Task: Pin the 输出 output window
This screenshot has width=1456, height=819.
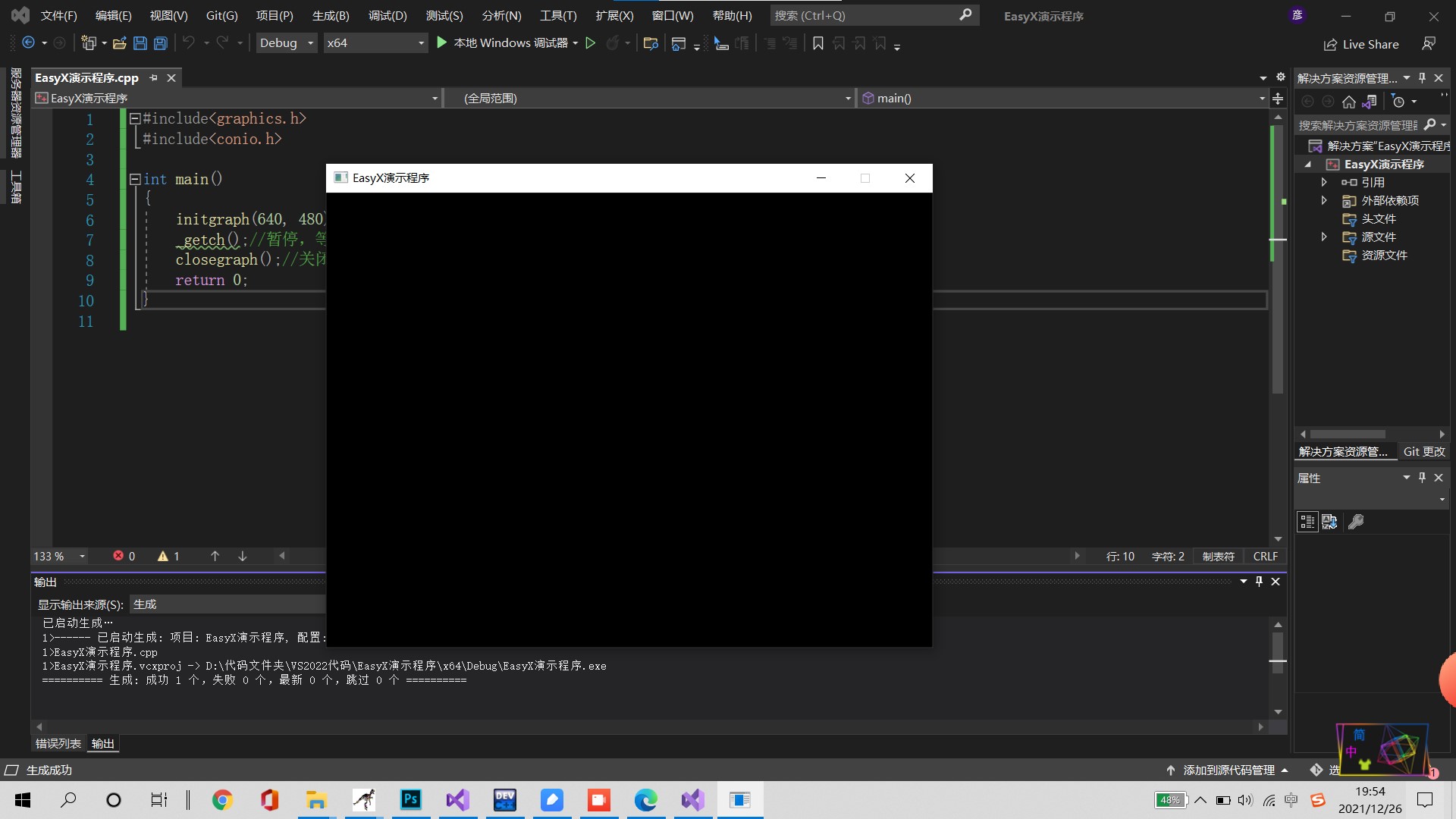Action: 1259,581
